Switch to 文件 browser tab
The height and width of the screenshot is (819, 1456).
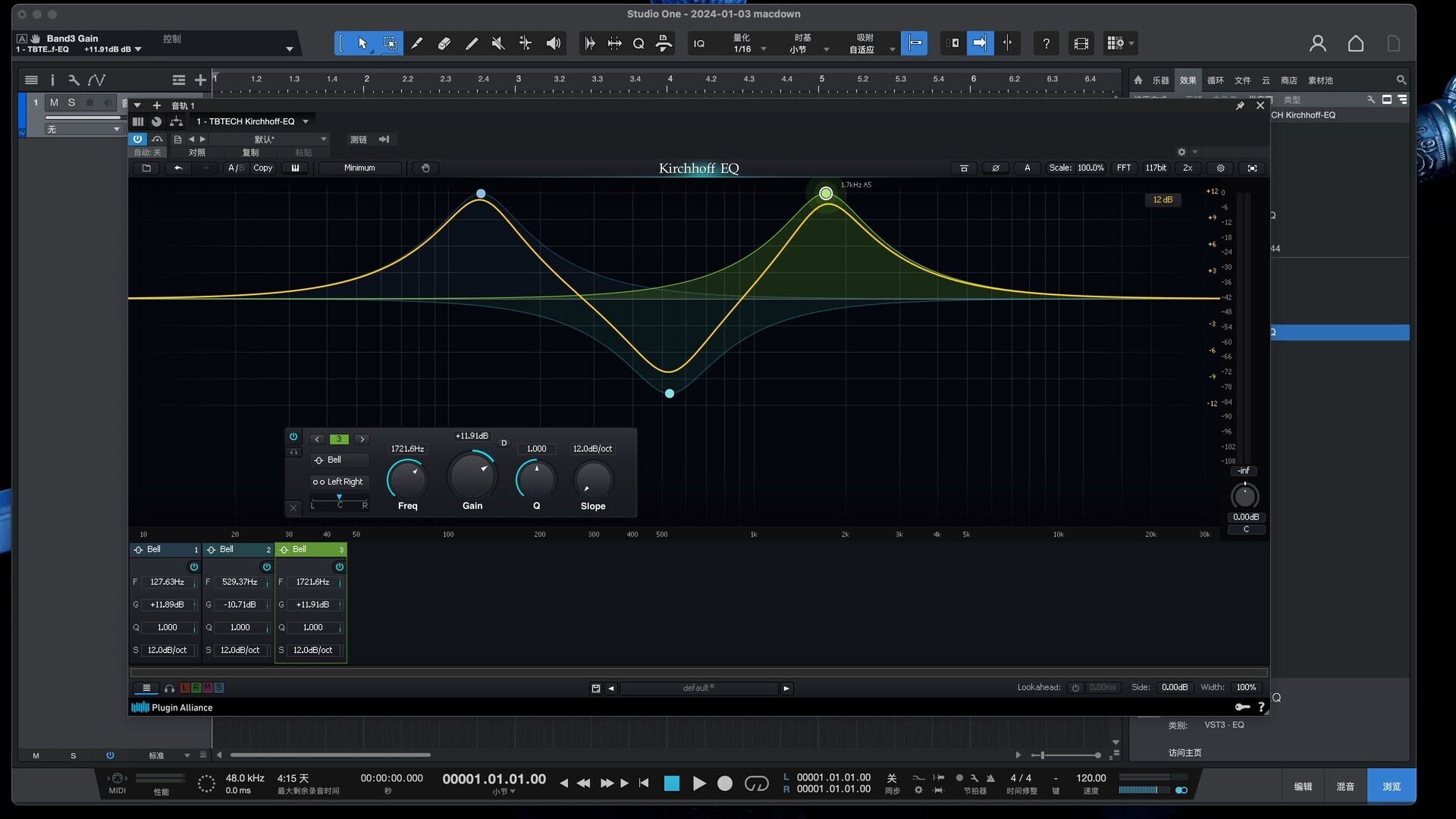click(1243, 80)
